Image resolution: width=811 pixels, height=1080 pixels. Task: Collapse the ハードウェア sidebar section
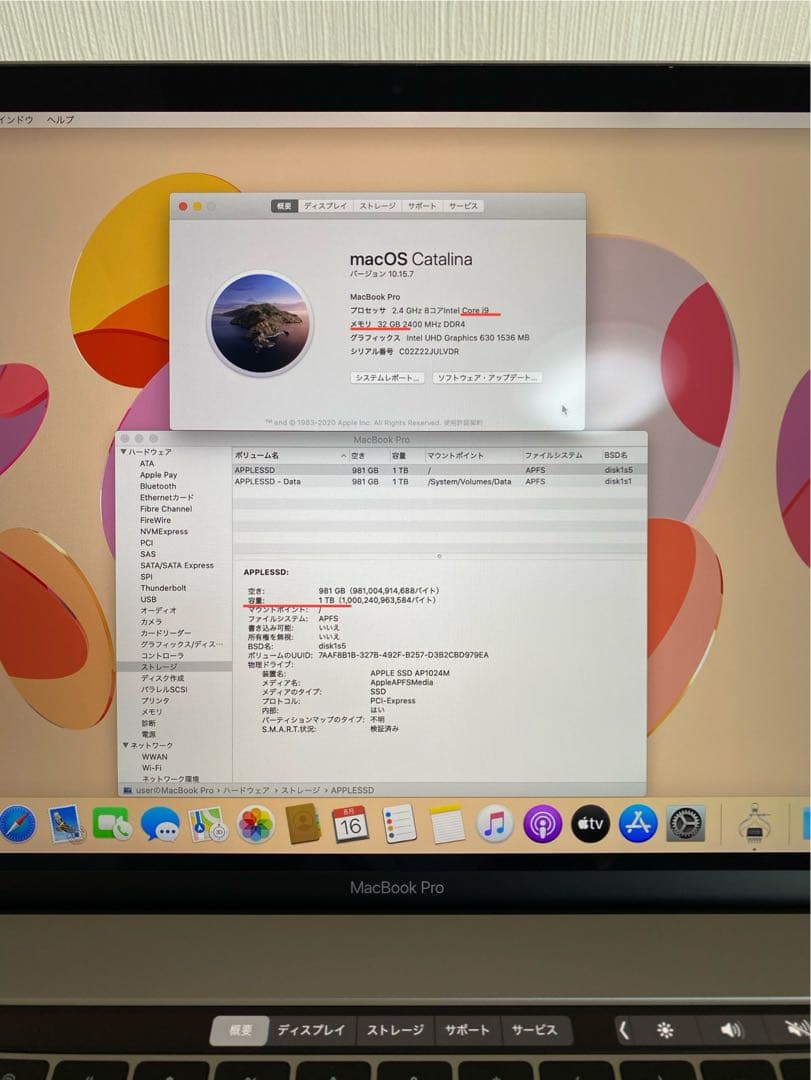[124, 452]
